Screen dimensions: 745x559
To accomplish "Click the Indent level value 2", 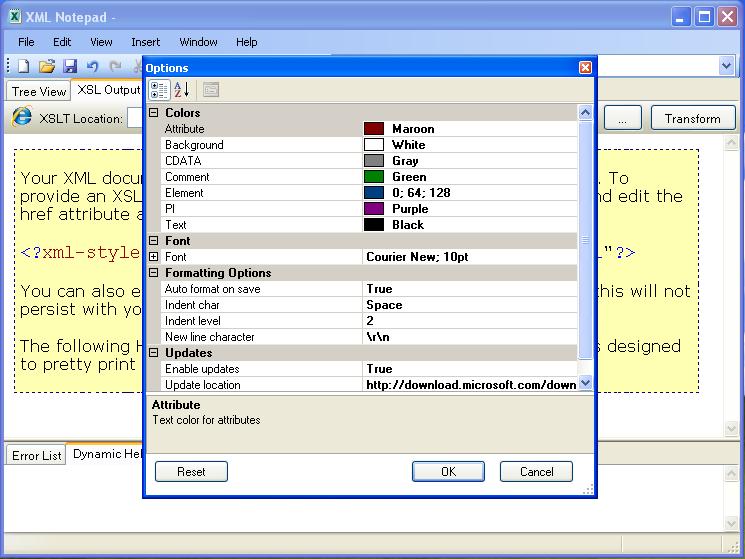I will pos(370,321).
